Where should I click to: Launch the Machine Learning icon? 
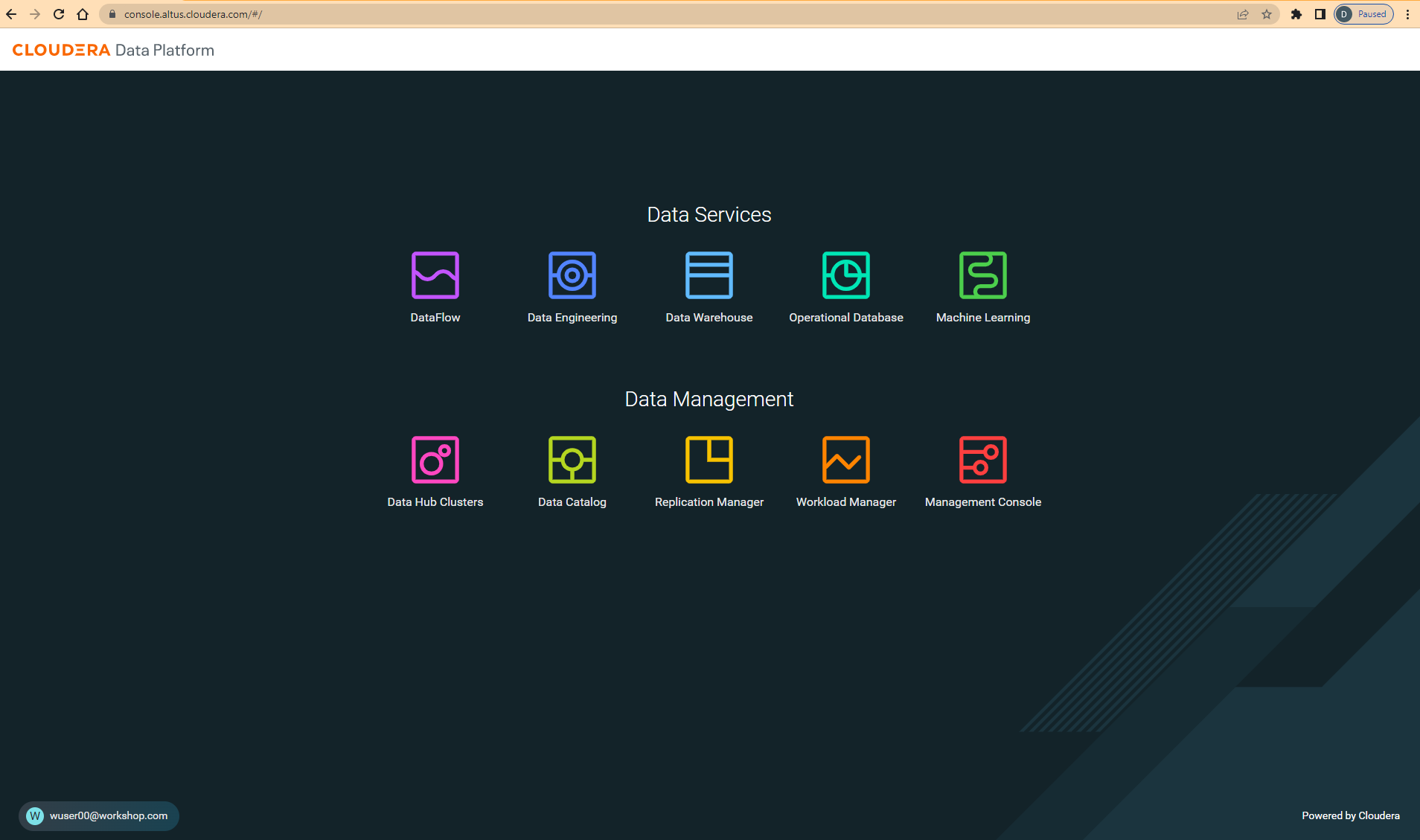(x=983, y=275)
